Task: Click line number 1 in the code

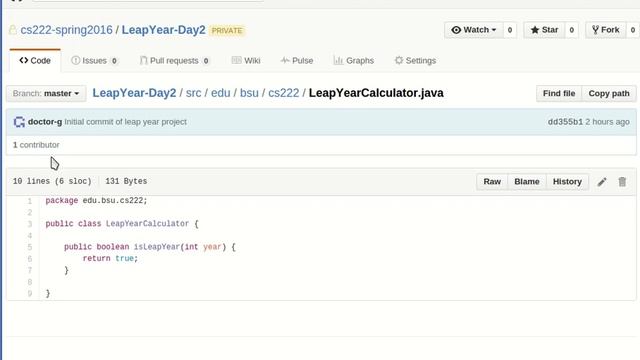Action: 29,201
